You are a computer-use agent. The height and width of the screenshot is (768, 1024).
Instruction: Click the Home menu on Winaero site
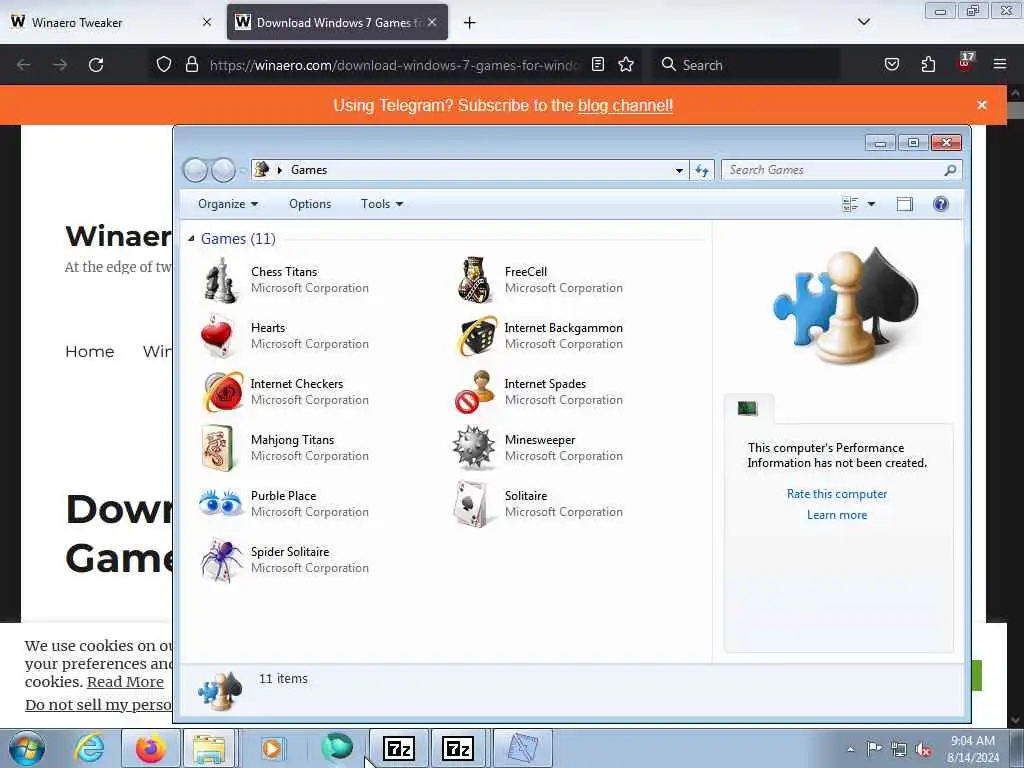point(89,351)
